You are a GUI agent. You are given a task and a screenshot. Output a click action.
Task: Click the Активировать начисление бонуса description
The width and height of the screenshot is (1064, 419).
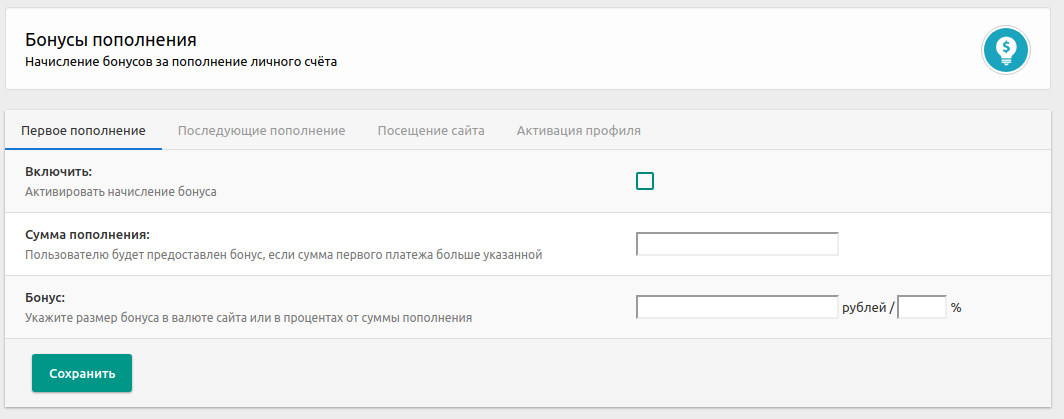click(121, 191)
